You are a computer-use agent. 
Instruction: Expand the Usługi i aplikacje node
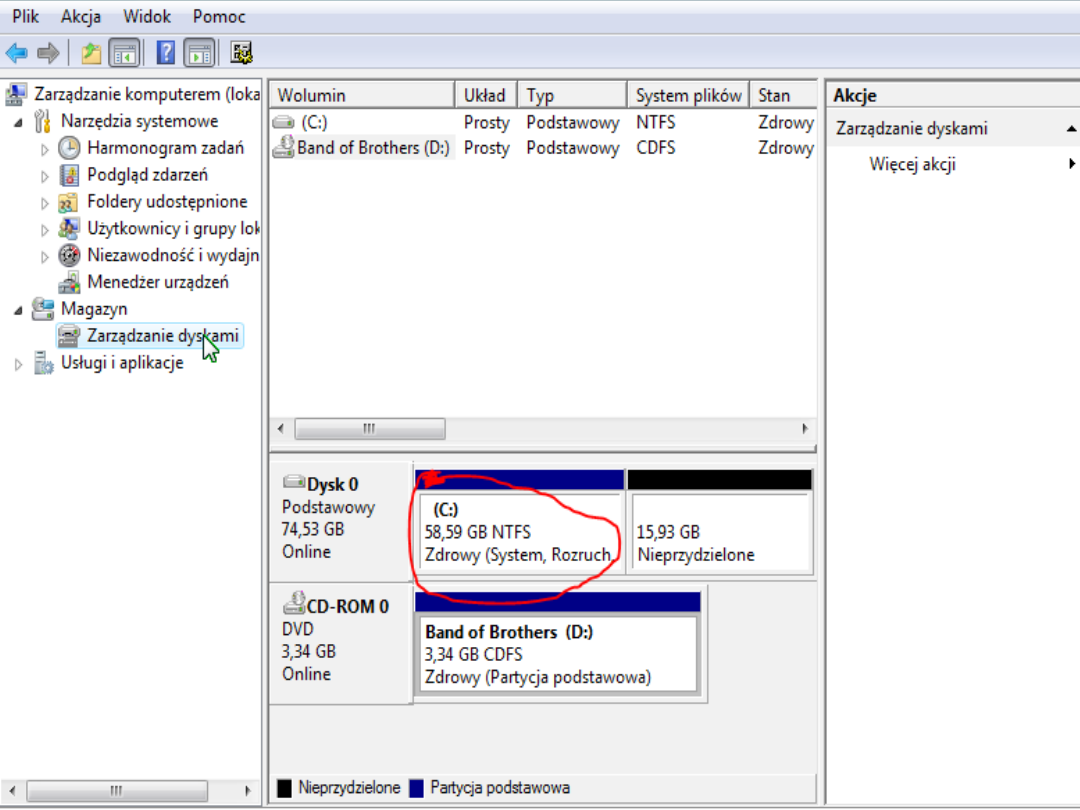[17, 364]
